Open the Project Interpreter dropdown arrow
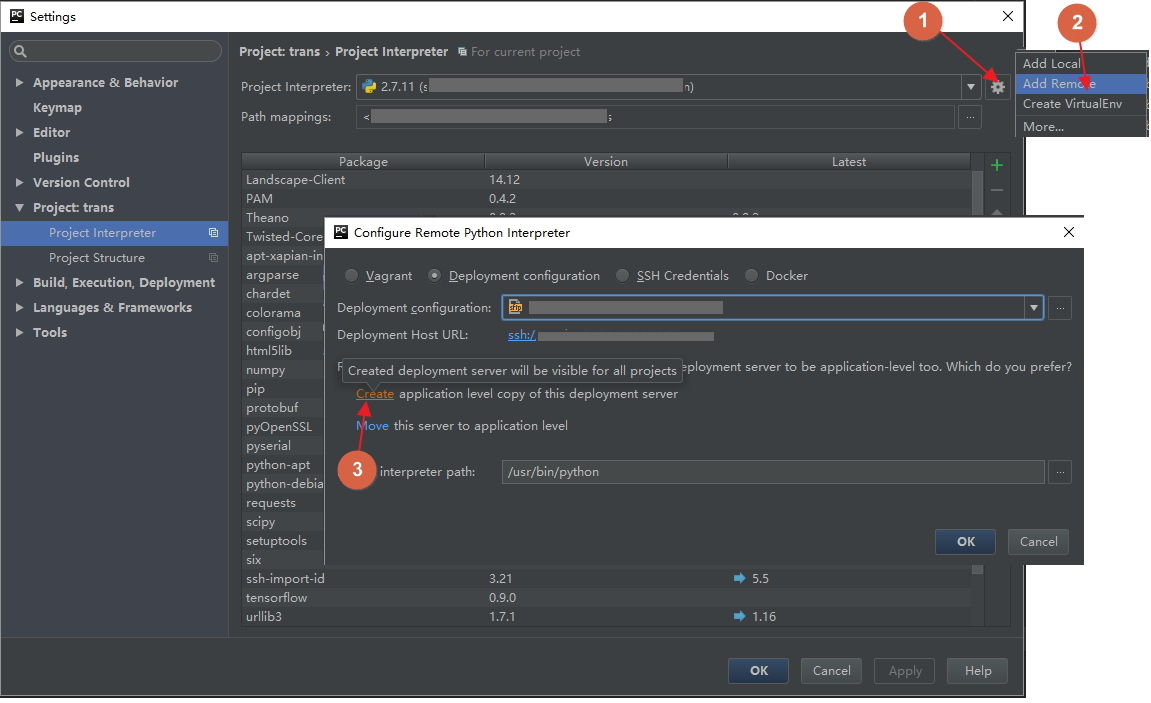 coord(970,87)
